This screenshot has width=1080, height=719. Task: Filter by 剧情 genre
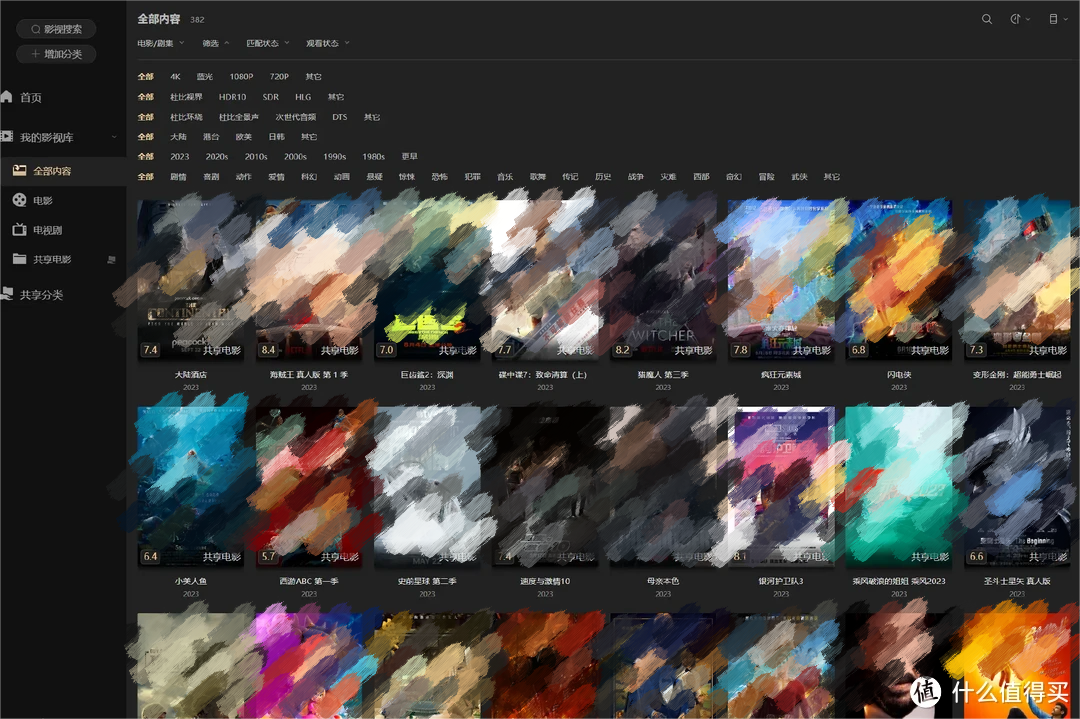pos(178,177)
